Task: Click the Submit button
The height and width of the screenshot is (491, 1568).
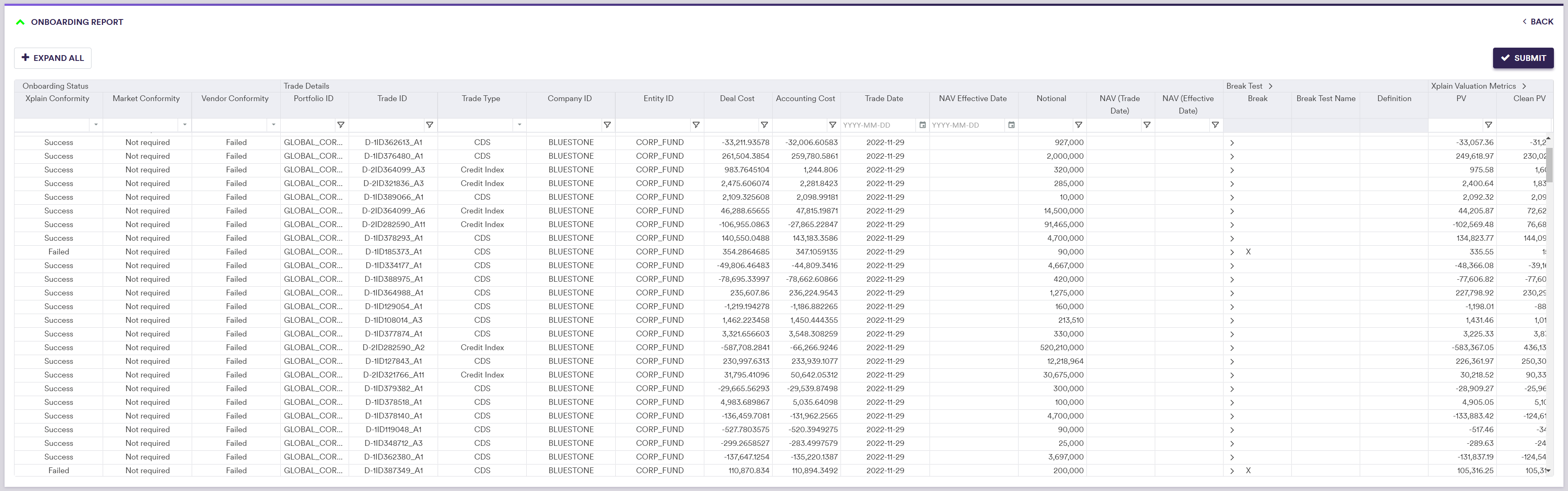Action: (x=1522, y=58)
